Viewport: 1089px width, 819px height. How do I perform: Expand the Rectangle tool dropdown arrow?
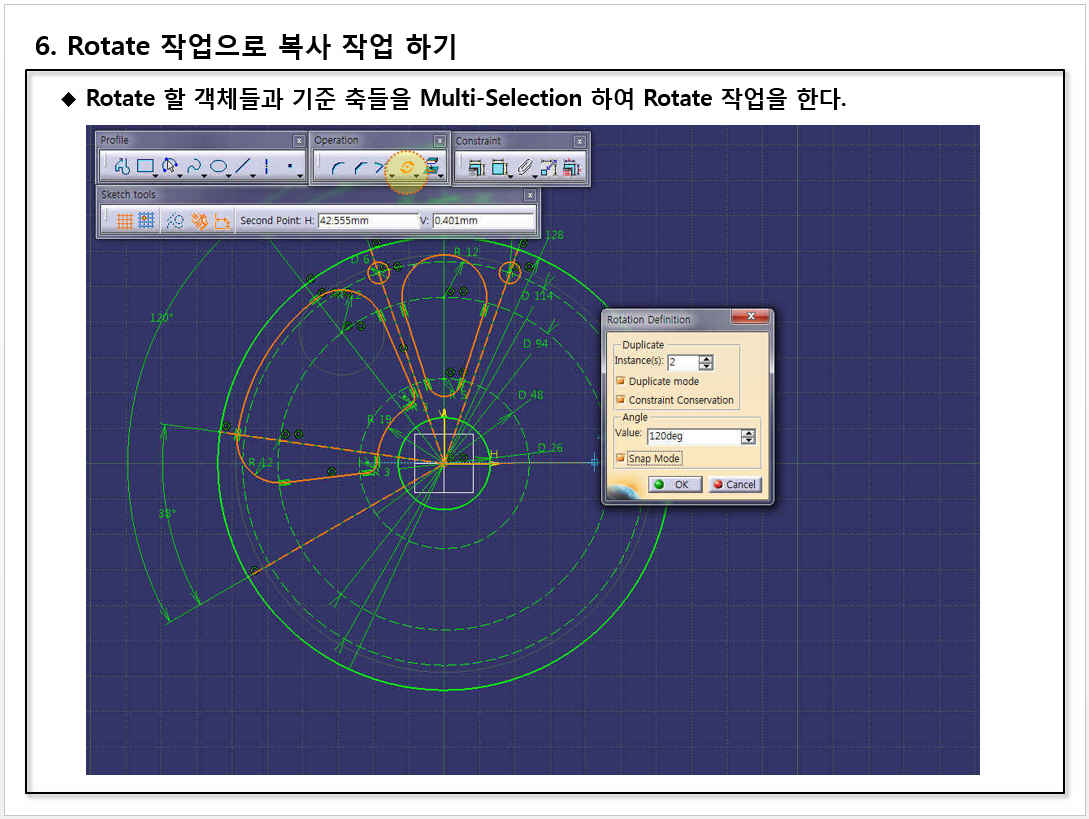[x=157, y=175]
